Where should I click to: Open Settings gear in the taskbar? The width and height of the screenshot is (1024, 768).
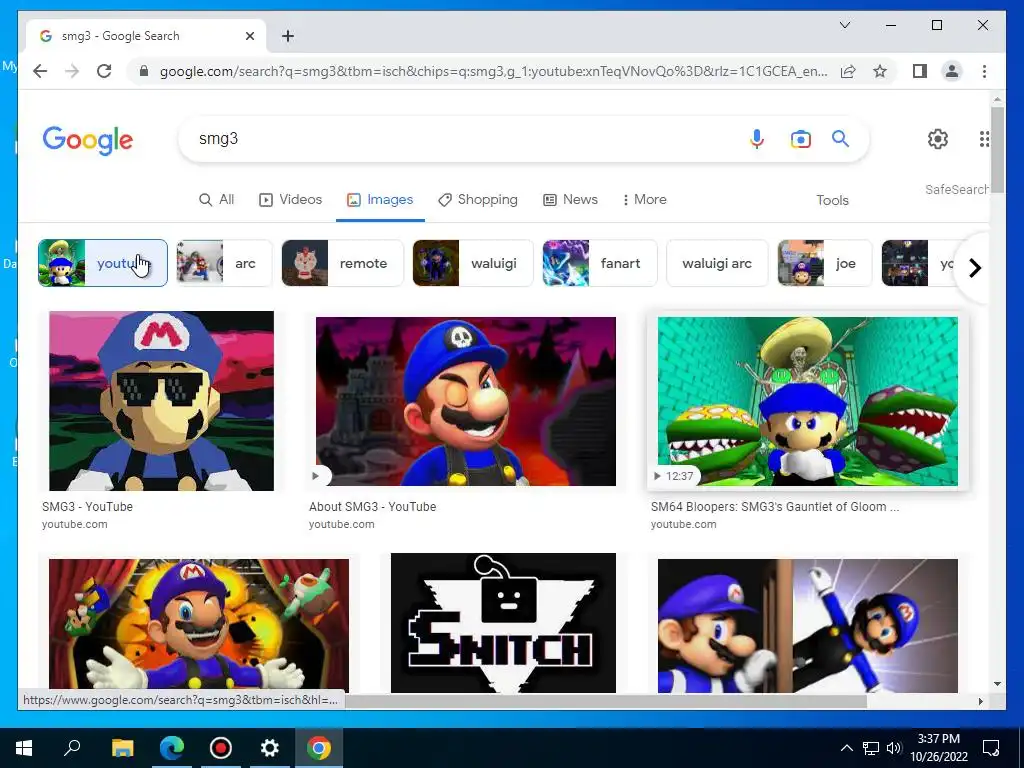270,748
